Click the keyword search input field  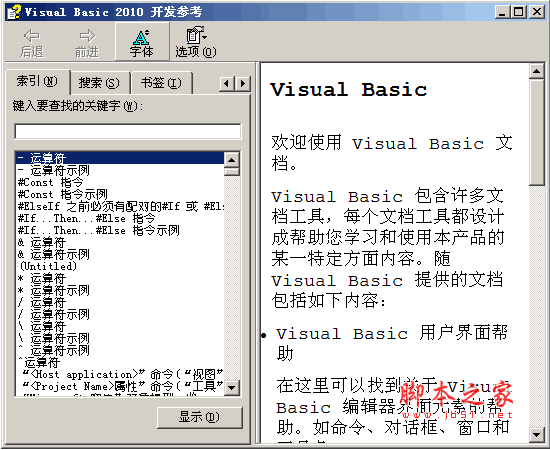[x=128, y=132]
